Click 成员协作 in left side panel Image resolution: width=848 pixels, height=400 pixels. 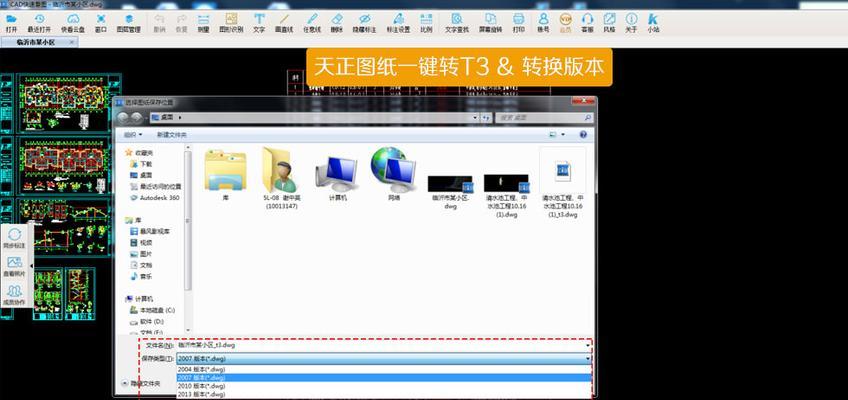[15, 295]
